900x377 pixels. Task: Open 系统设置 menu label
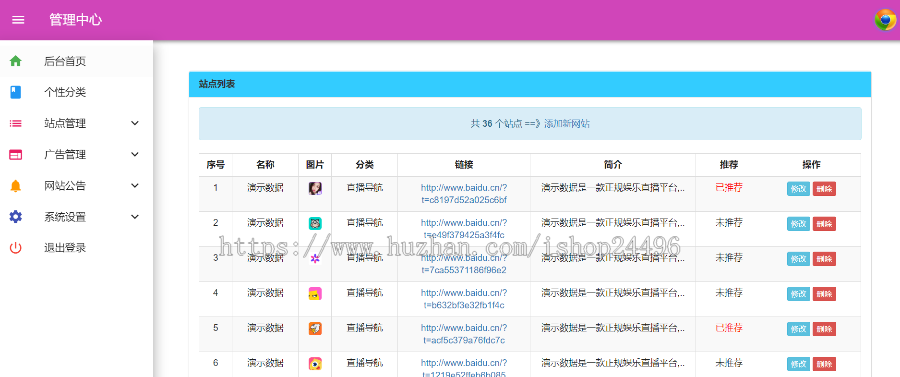tap(65, 216)
